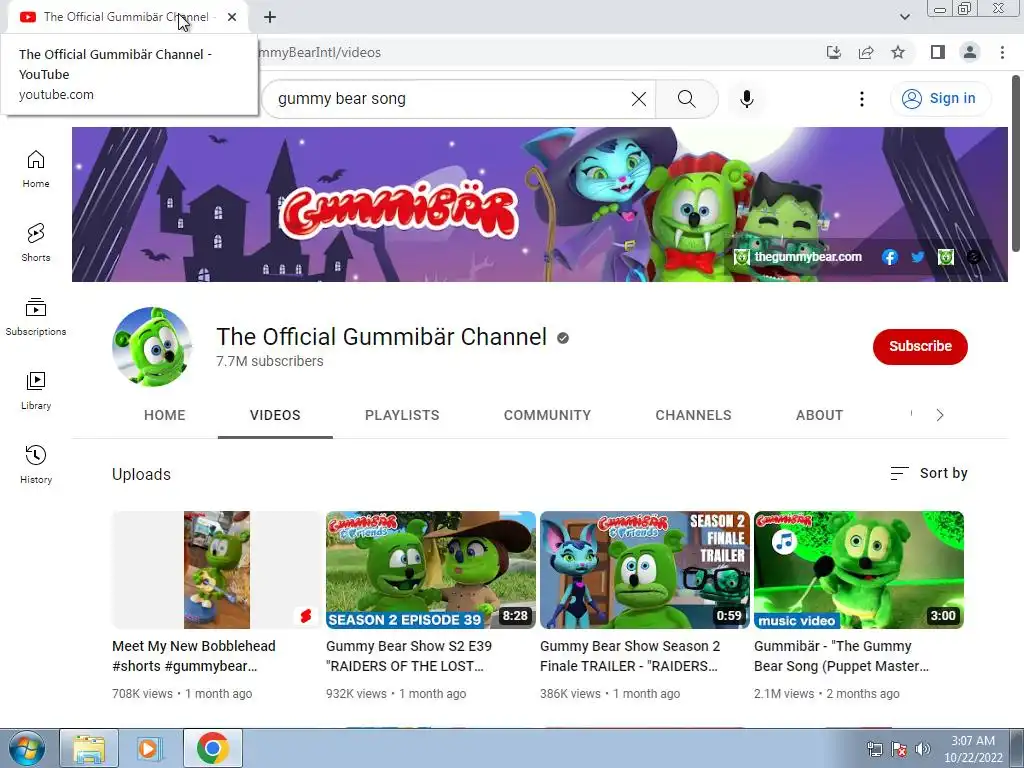
Task: Expand the Chrome tab search chevron
Action: (x=904, y=17)
